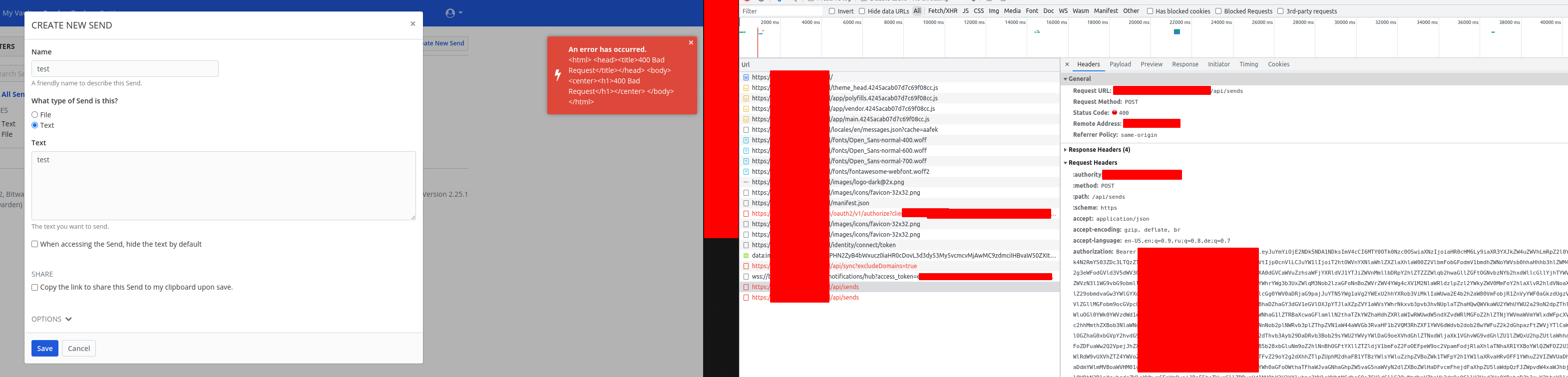Image resolution: width=1568 pixels, height=377 pixels.
Task: Close the request details pane in DevTools
Action: point(1067,64)
